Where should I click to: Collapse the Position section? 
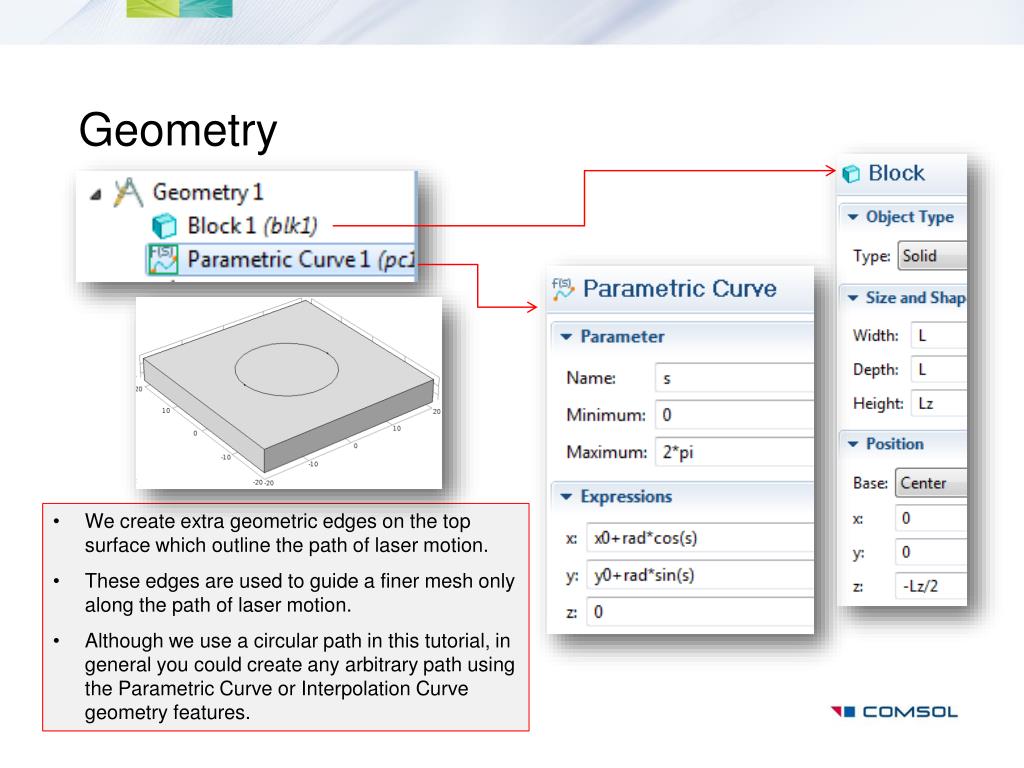[x=852, y=444]
